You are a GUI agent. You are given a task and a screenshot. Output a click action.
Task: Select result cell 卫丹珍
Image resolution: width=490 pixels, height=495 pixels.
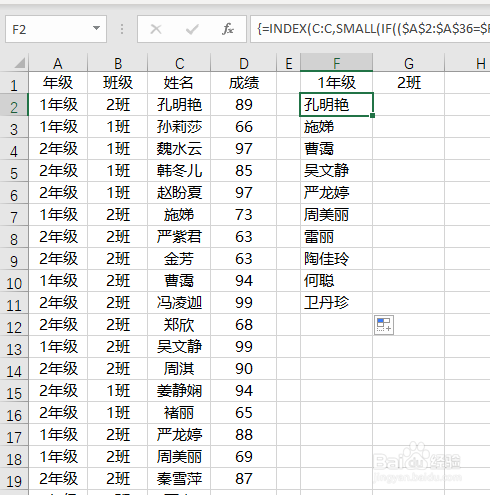tap(336, 303)
